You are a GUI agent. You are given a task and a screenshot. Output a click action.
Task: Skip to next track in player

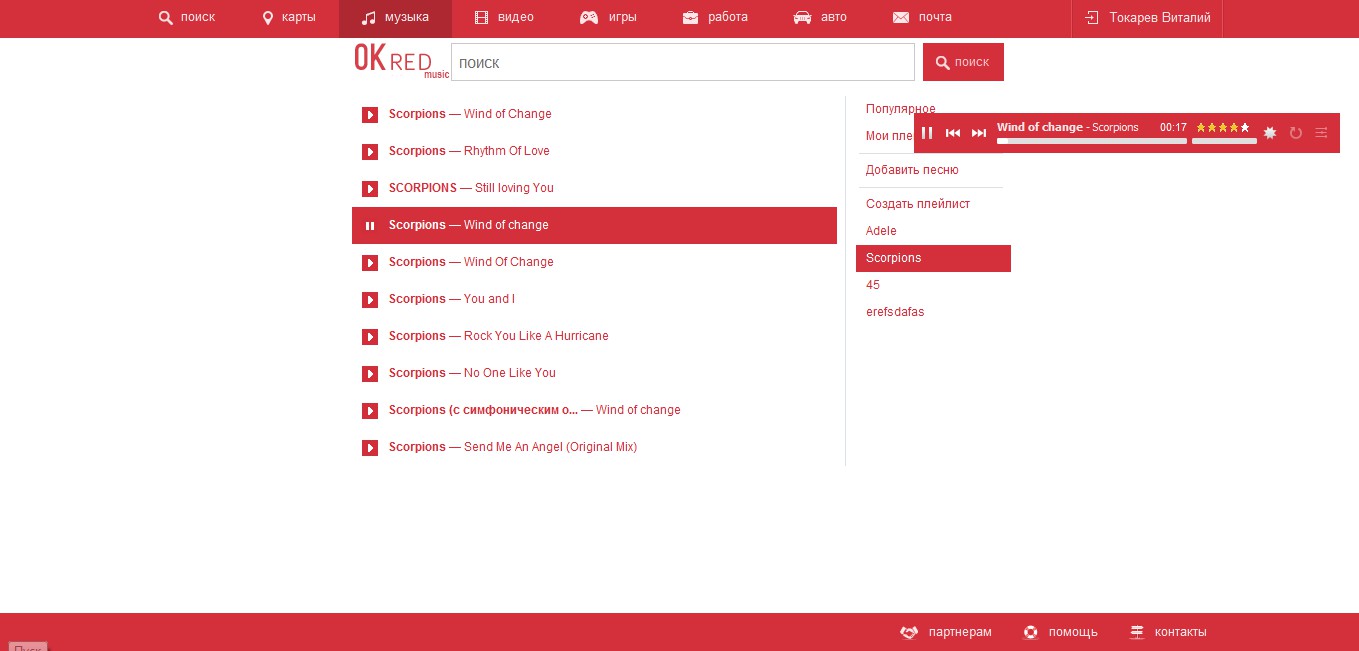click(x=979, y=133)
